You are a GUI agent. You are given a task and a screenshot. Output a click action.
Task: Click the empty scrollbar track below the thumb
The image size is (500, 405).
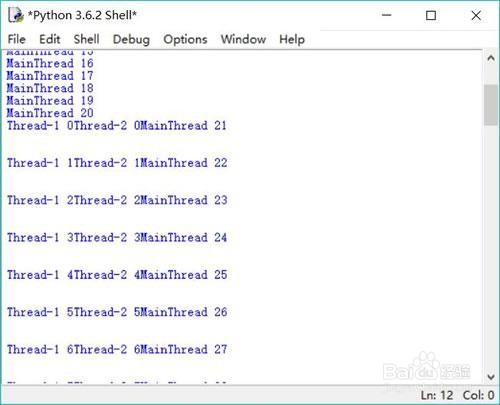[491, 247]
